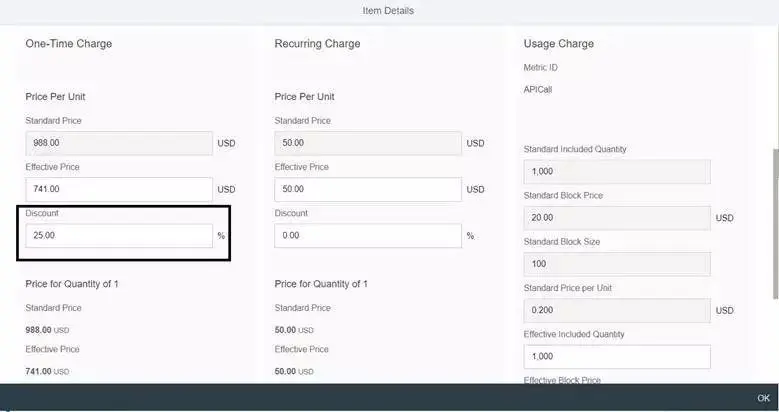The image size is (779, 412).
Task: Edit Effective Included Quantity field 1,000
Action: click(x=617, y=356)
